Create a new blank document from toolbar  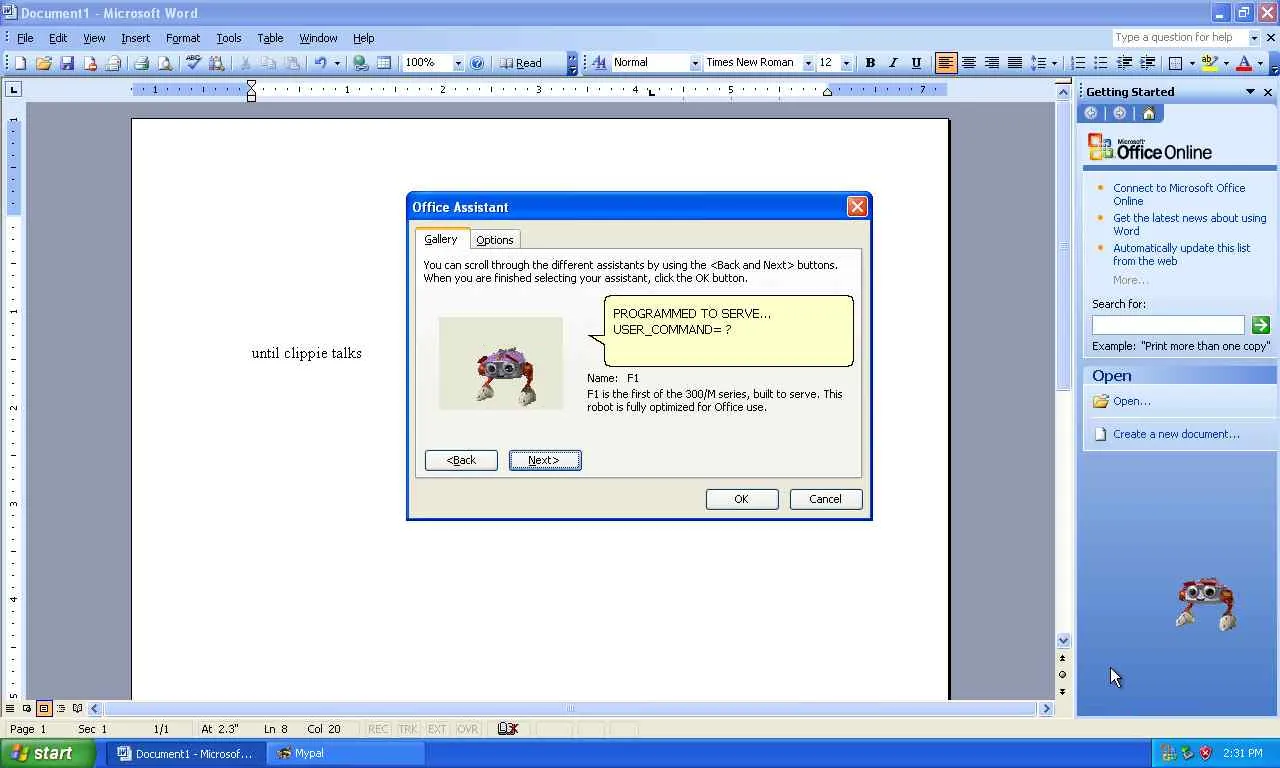coord(20,63)
